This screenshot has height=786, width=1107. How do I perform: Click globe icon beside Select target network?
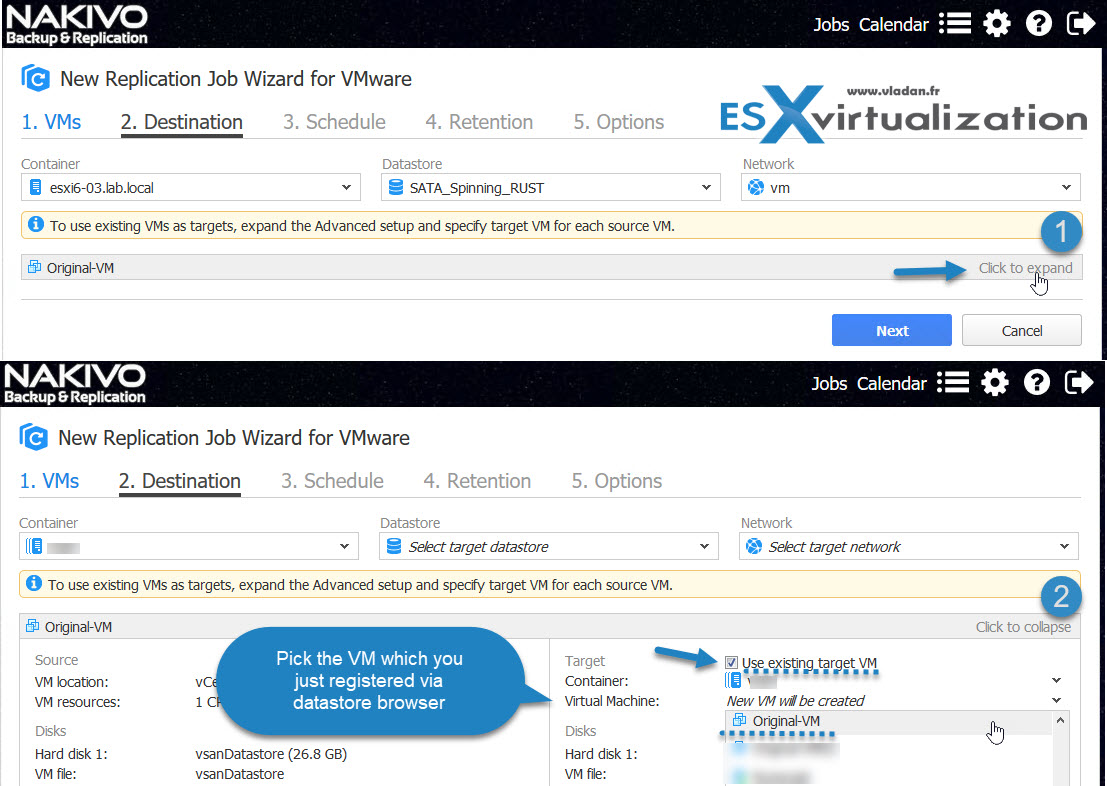click(x=754, y=547)
